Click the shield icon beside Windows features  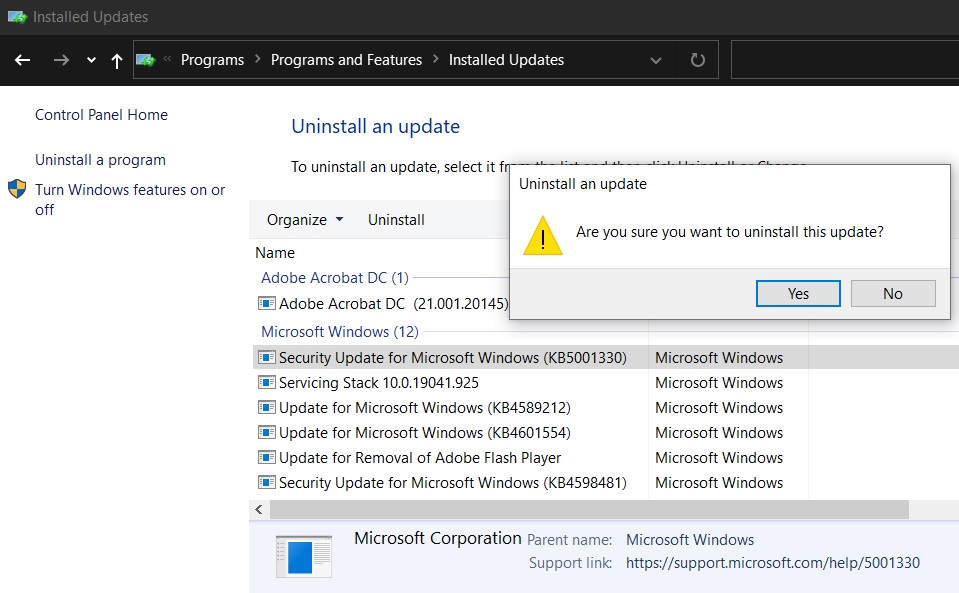pyautogui.click(x=17, y=189)
